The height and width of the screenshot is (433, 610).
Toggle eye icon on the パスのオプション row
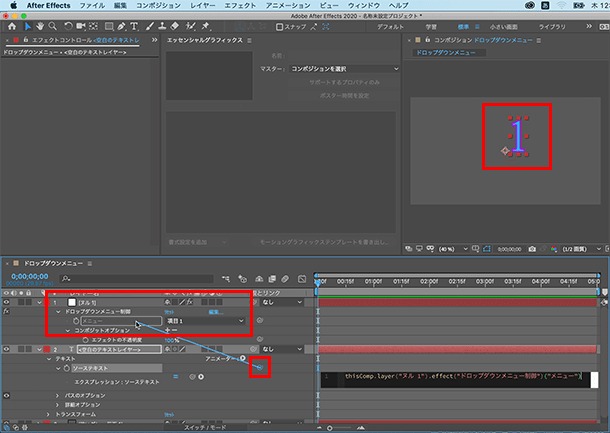tap(6, 395)
